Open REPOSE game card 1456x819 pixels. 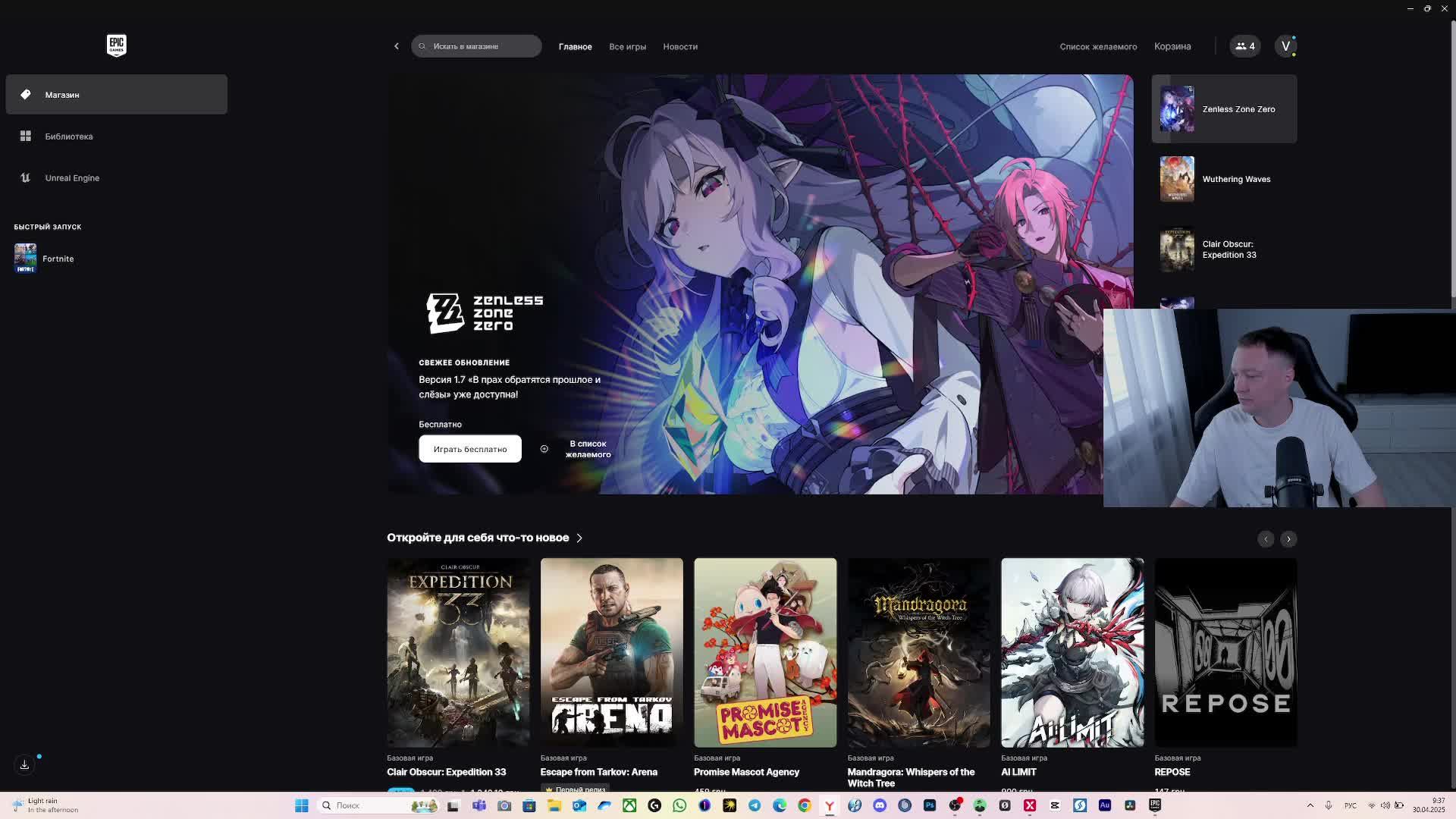point(1225,653)
